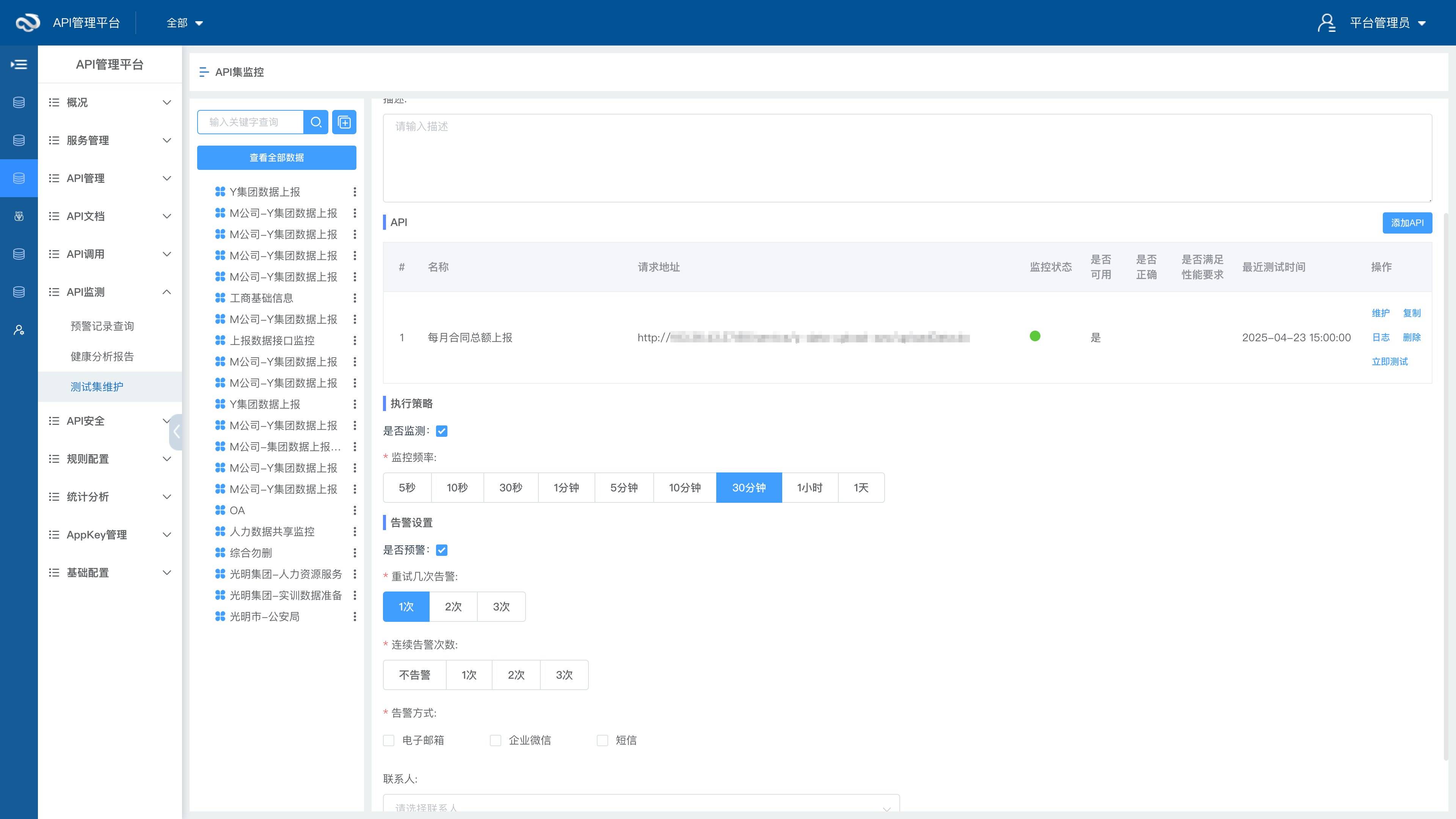
Task: Enable 电子邮箱 alert method checkbox
Action: tap(389, 741)
